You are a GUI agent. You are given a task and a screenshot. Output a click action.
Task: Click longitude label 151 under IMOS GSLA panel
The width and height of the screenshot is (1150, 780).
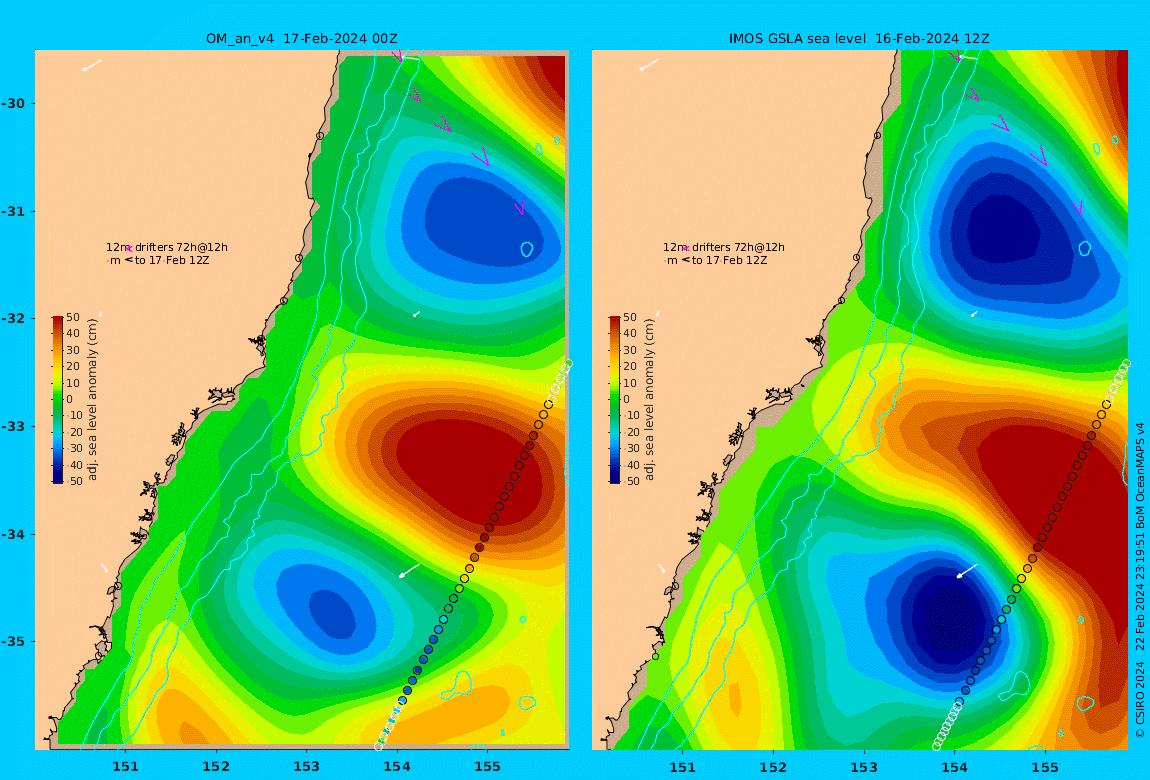tap(683, 767)
